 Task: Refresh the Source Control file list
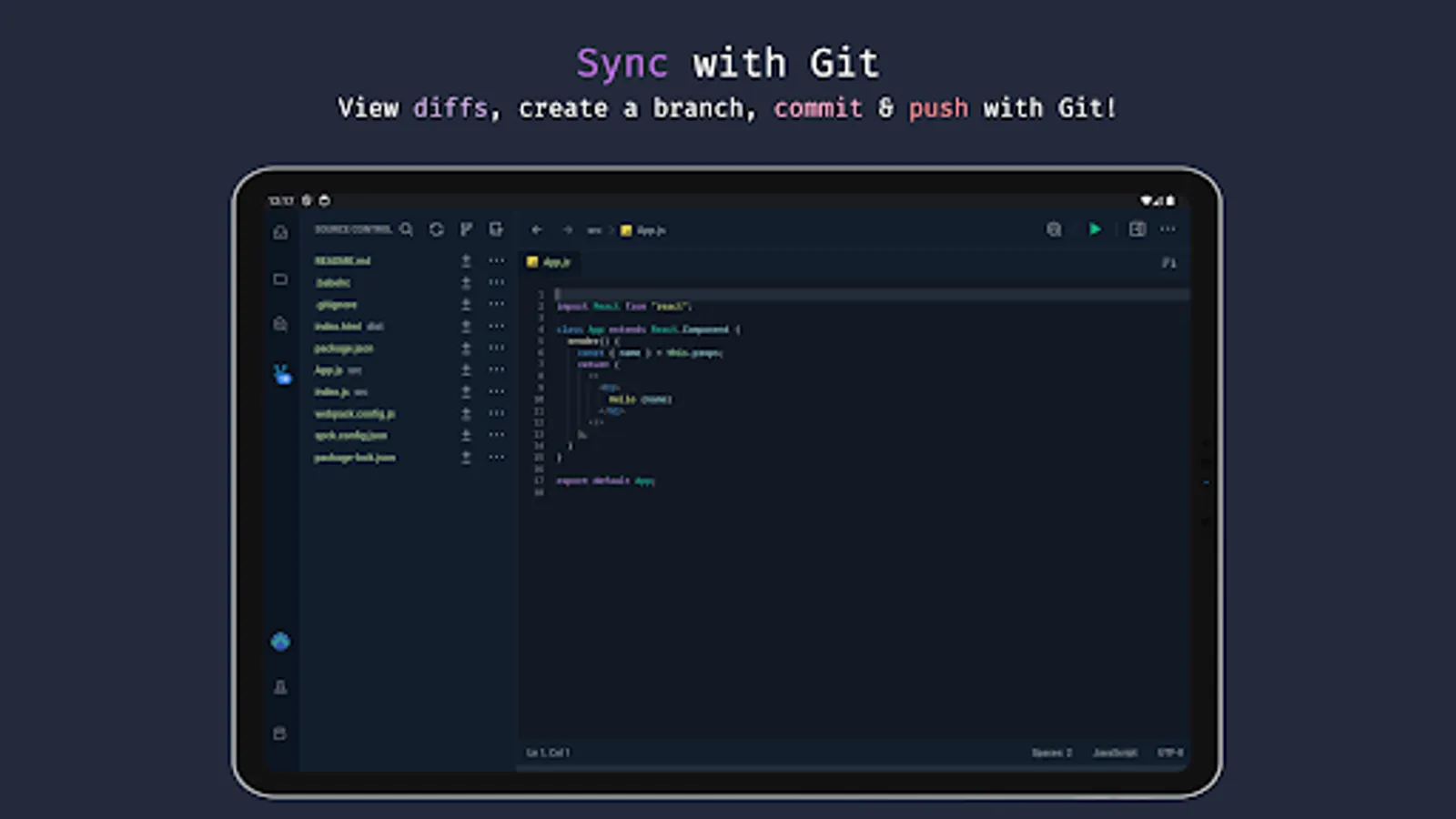(x=436, y=229)
